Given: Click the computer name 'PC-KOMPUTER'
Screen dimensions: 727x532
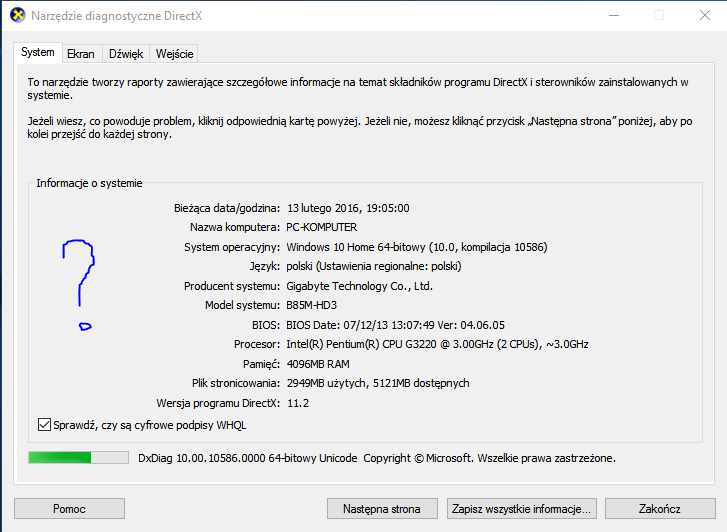Looking at the screenshot, I should coord(322,227).
